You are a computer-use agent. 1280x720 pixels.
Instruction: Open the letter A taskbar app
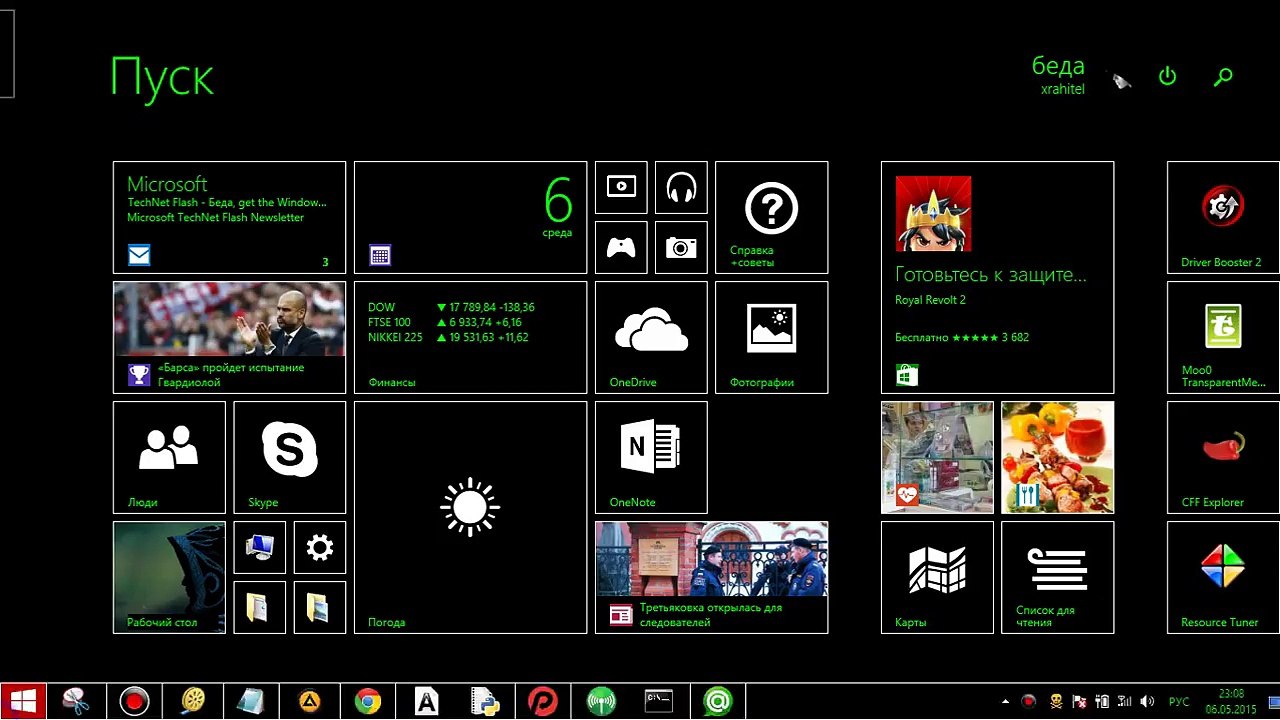[426, 702]
